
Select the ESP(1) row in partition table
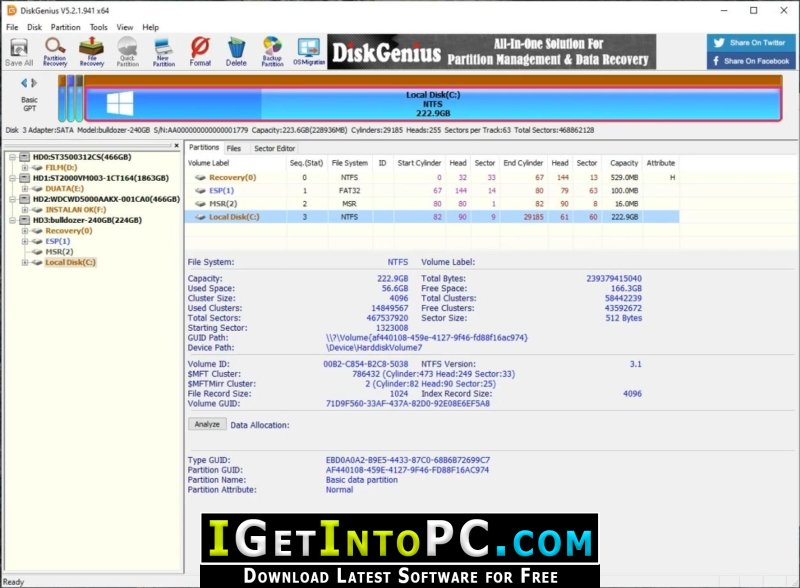tap(432, 190)
